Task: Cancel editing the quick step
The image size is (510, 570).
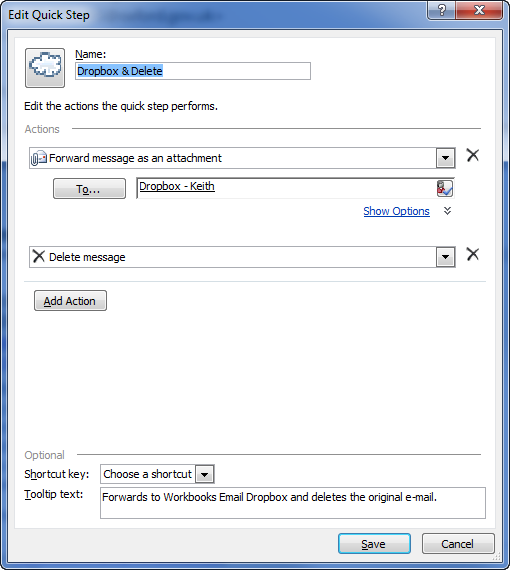Action: (x=458, y=544)
